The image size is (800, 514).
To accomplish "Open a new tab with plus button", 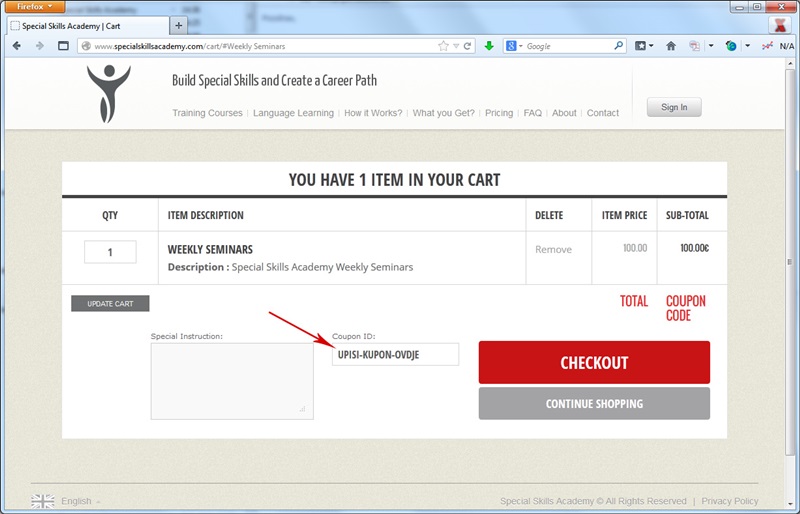I will pyautogui.click(x=179, y=25).
